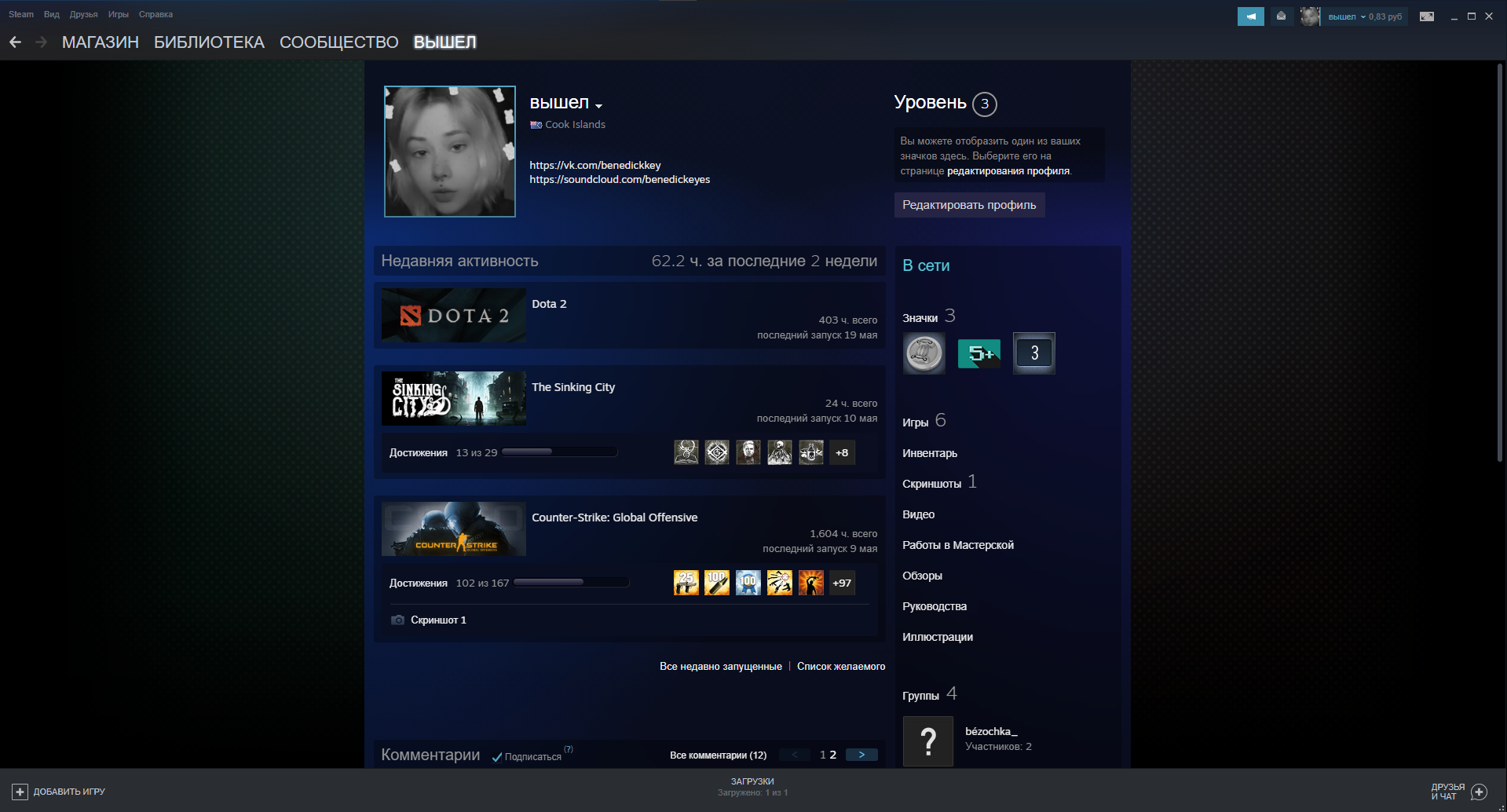Click CS:GO achievements progress bar
Image resolution: width=1507 pixels, height=812 pixels.
coord(571,583)
